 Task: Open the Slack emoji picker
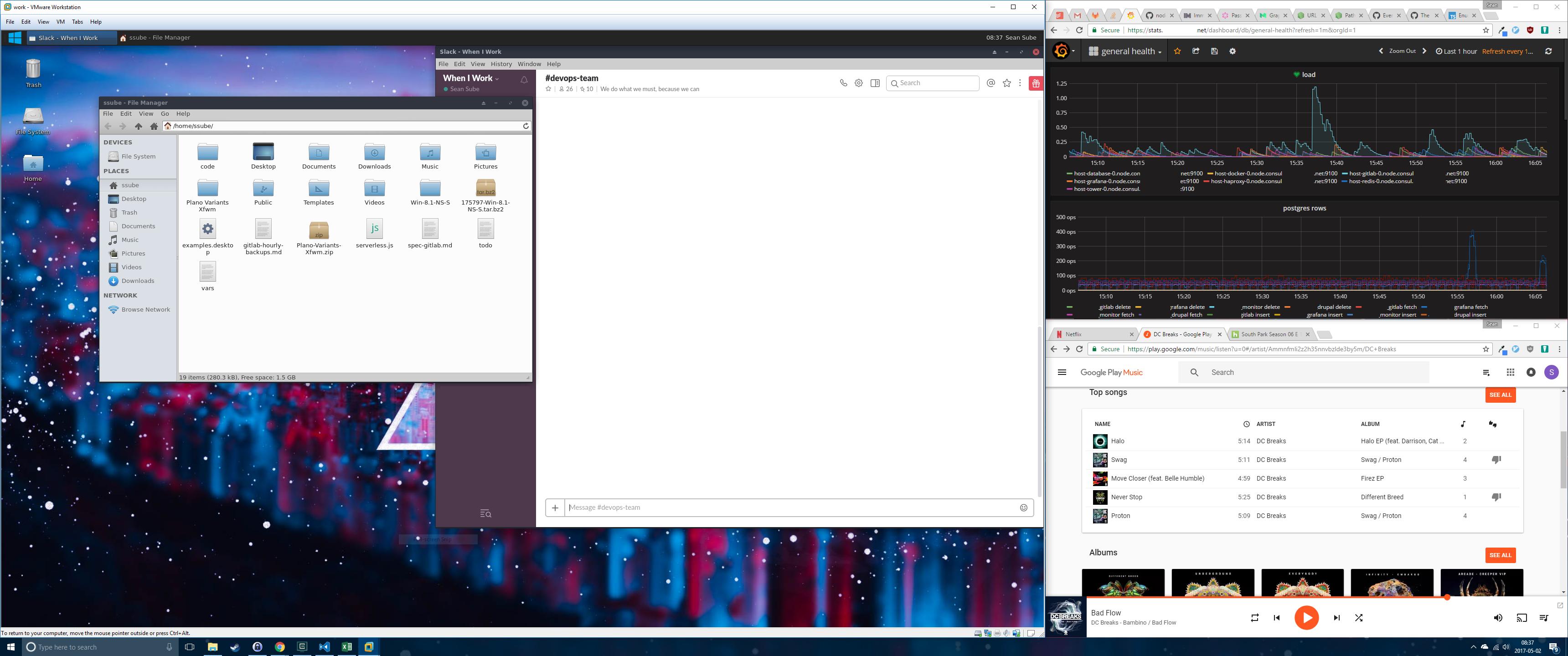click(x=1023, y=507)
